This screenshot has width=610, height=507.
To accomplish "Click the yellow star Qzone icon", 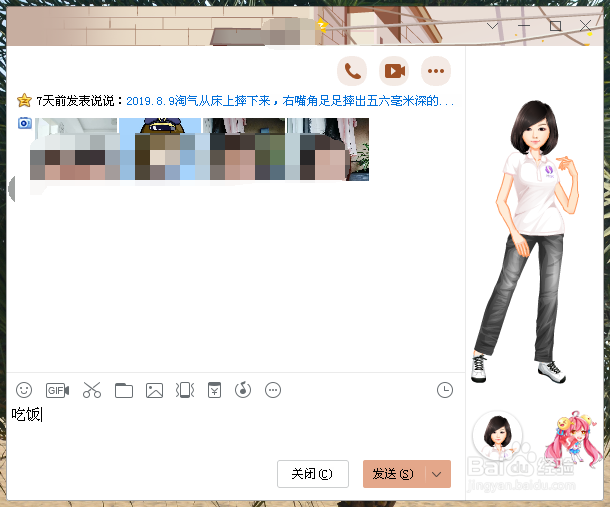I will tap(24, 100).
